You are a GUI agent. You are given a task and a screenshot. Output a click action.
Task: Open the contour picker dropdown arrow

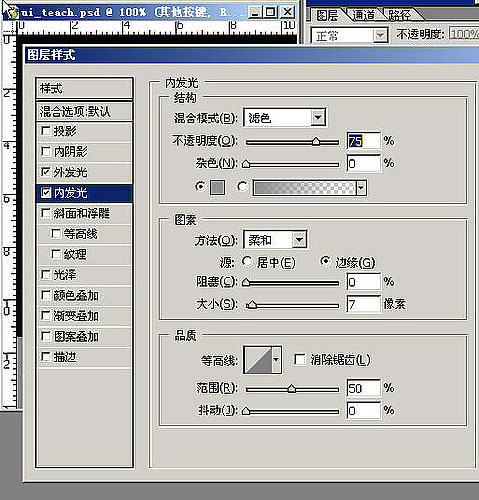[276, 360]
